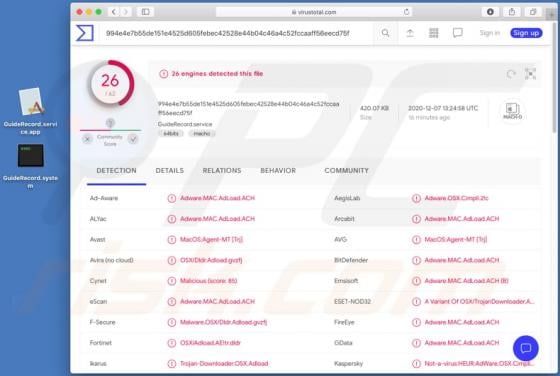
Task: Click the FireEye engine name
Action: coord(344,322)
